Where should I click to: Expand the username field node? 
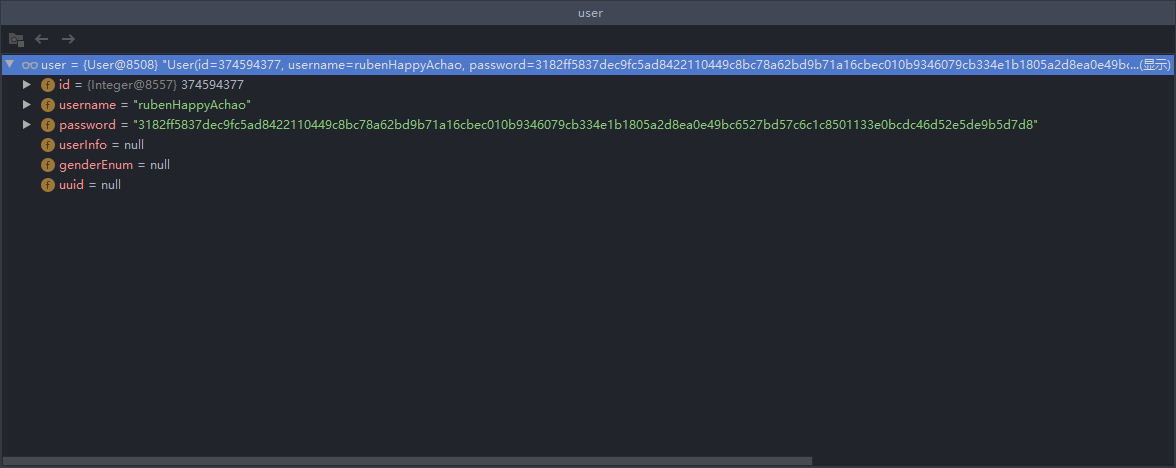pyautogui.click(x=27, y=105)
